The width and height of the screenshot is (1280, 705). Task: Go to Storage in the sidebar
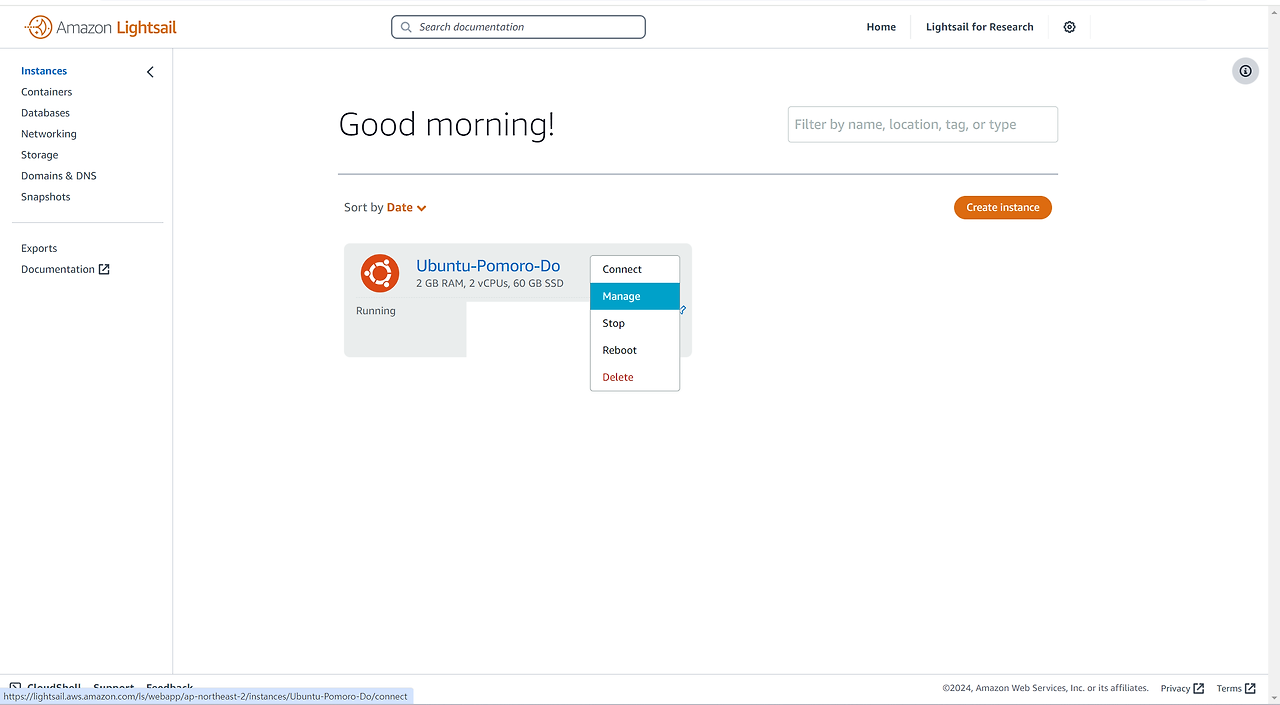click(40, 155)
